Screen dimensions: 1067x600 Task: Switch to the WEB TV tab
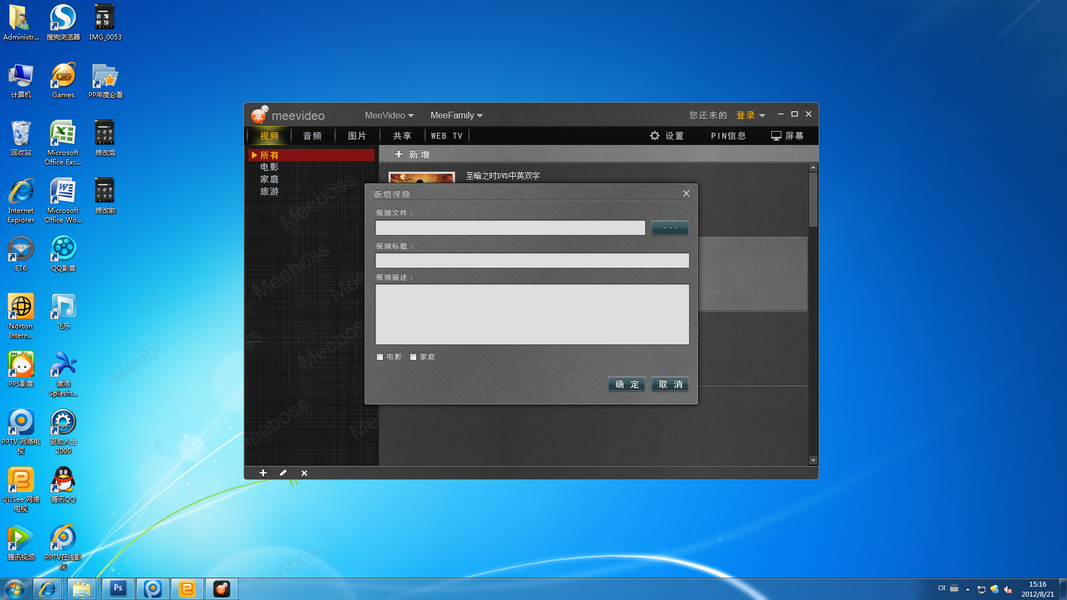tap(446, 136)
